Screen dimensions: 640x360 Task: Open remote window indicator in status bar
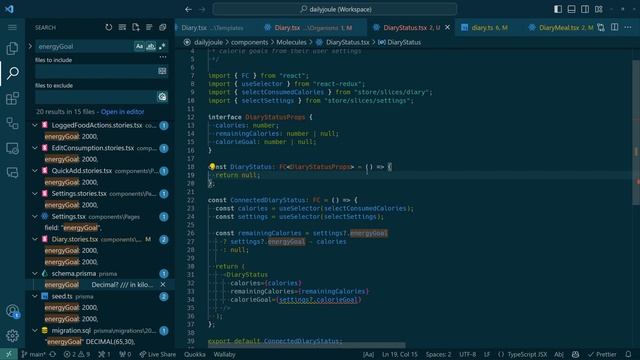pyautogui.click(x=9, y=354)
